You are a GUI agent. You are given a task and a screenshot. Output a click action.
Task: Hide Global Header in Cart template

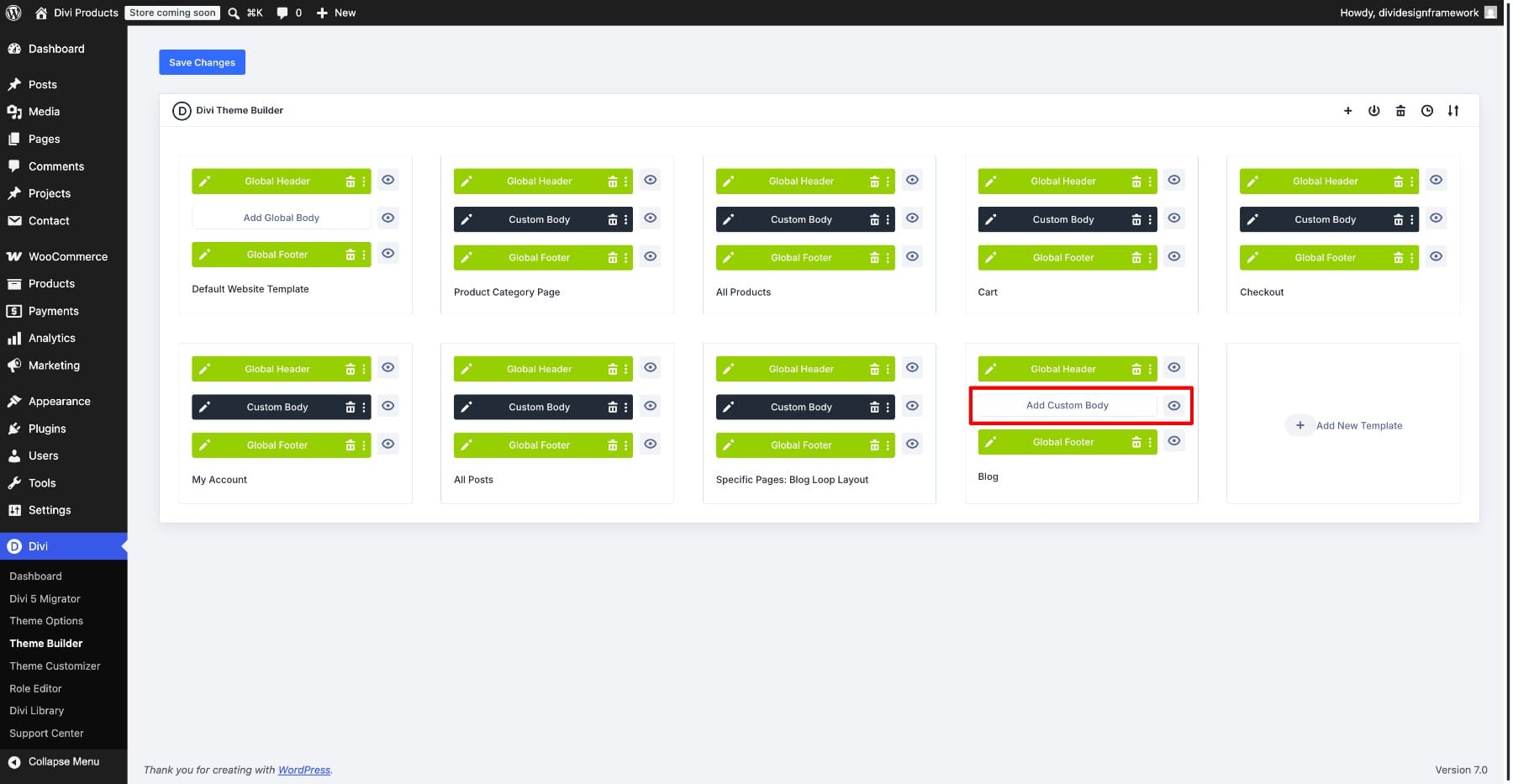click(1174, 180)
